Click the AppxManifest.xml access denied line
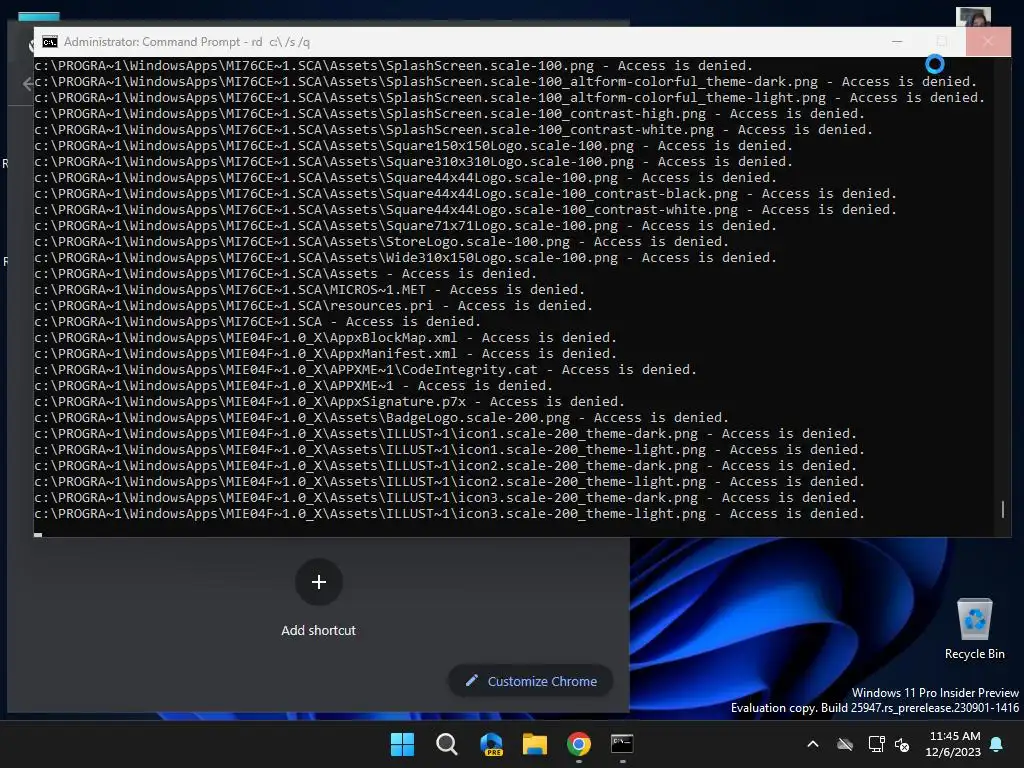1024x768 pixels. point(326,353)
